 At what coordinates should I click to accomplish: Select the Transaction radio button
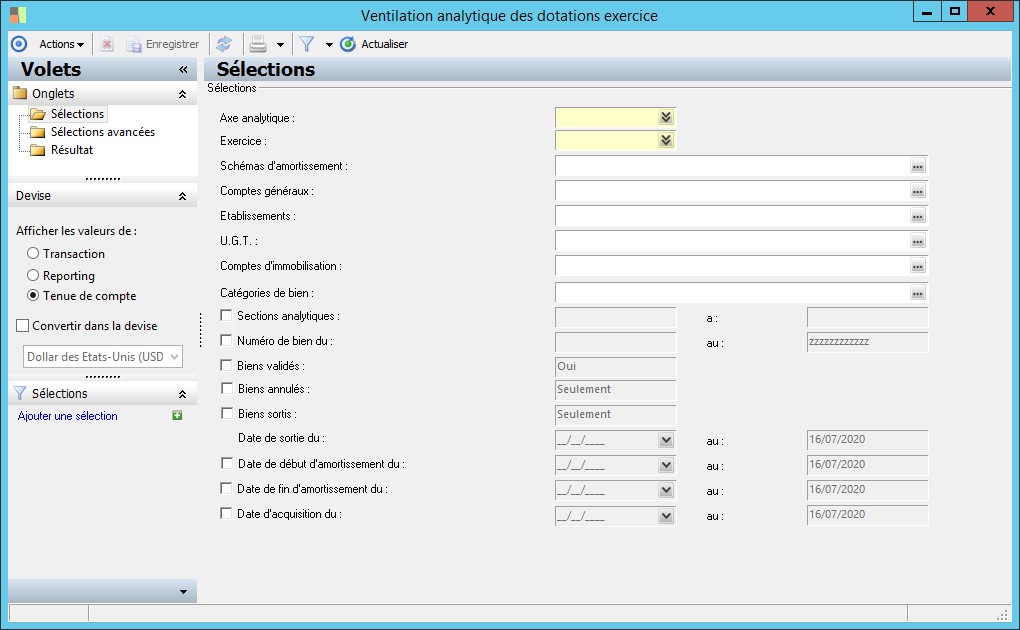(33, 254)
